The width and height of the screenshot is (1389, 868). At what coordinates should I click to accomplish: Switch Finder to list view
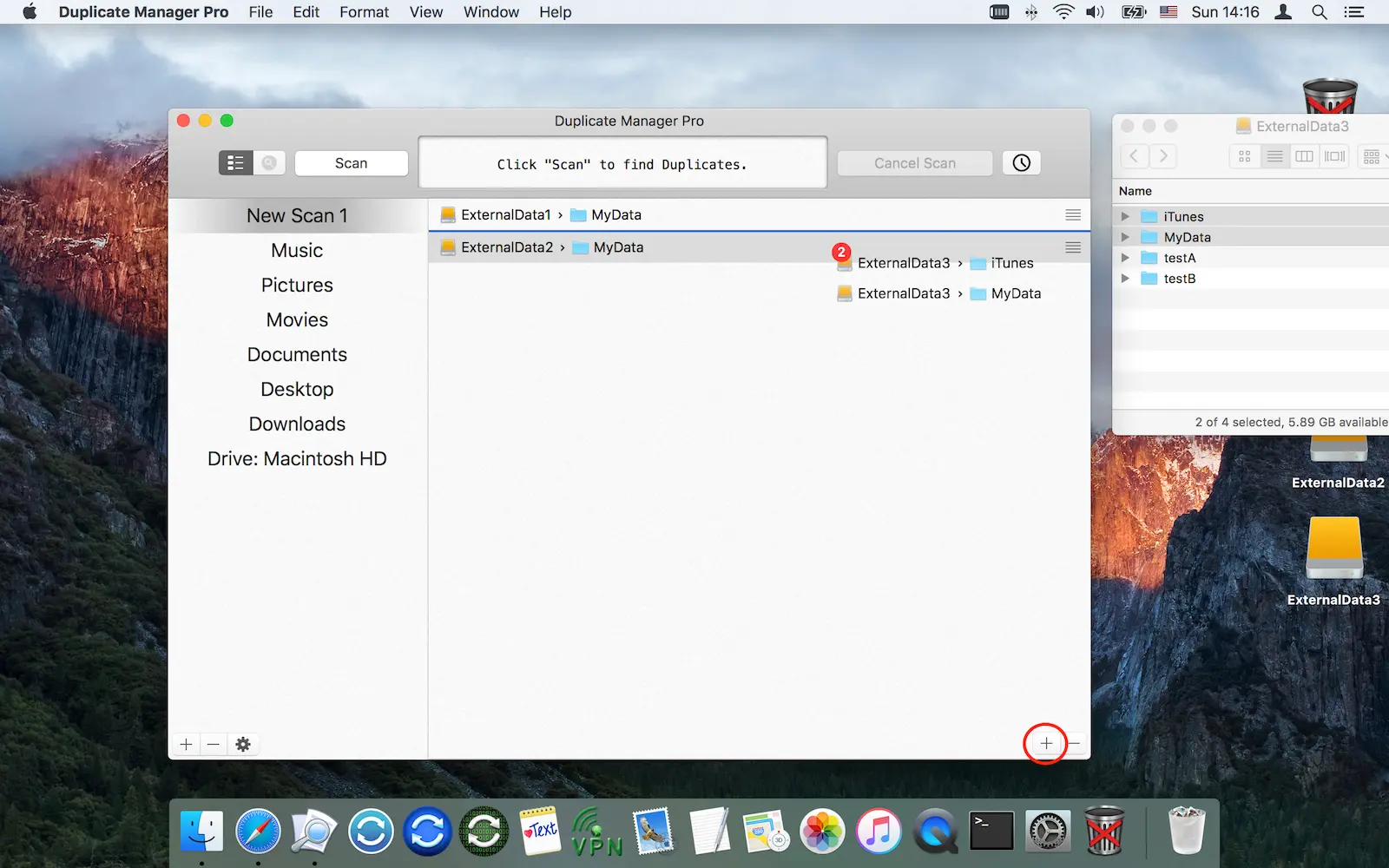click(x=1274, y=156)
